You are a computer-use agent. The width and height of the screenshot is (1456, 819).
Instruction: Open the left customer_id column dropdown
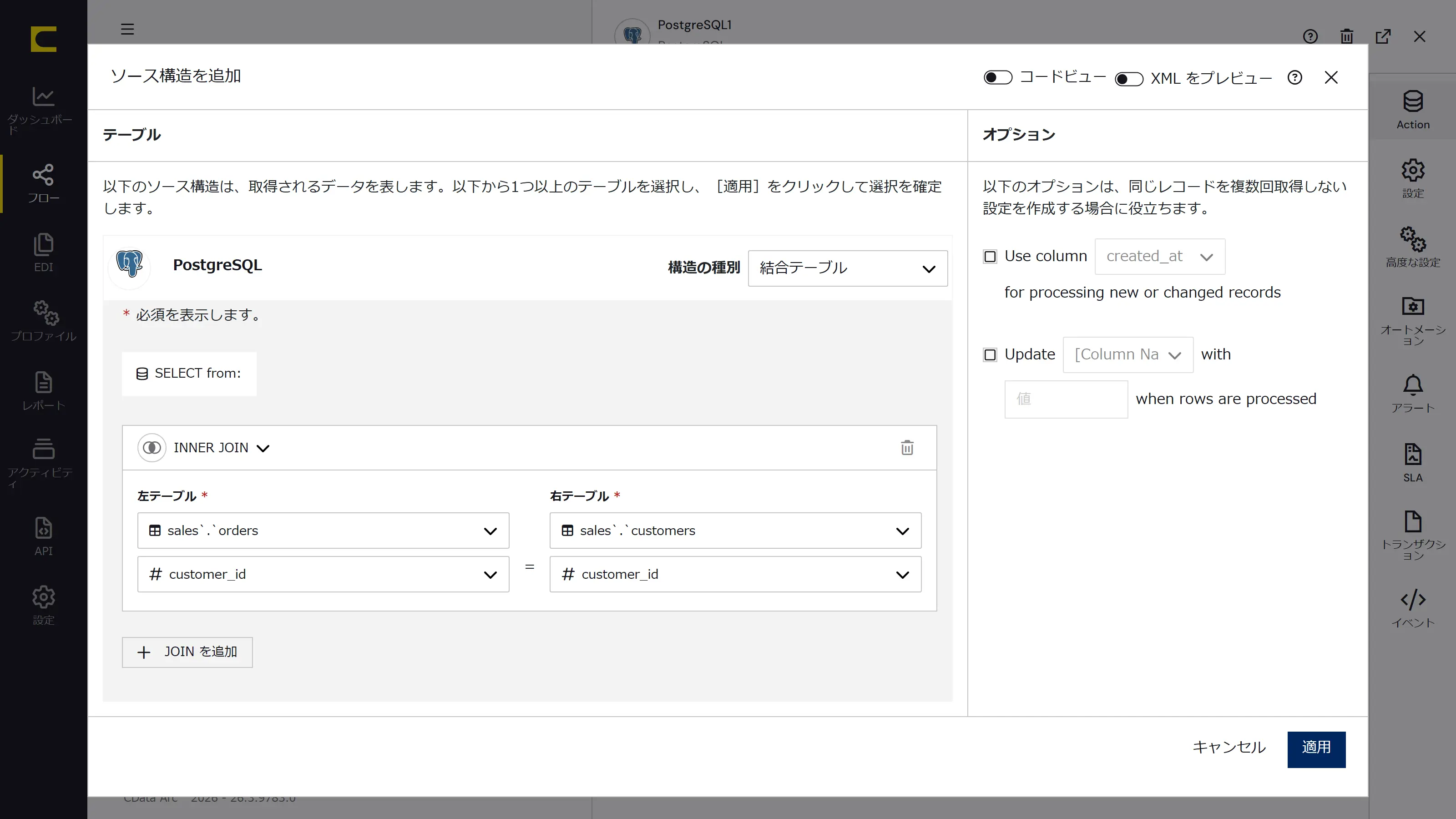click(x=323, y=574)
